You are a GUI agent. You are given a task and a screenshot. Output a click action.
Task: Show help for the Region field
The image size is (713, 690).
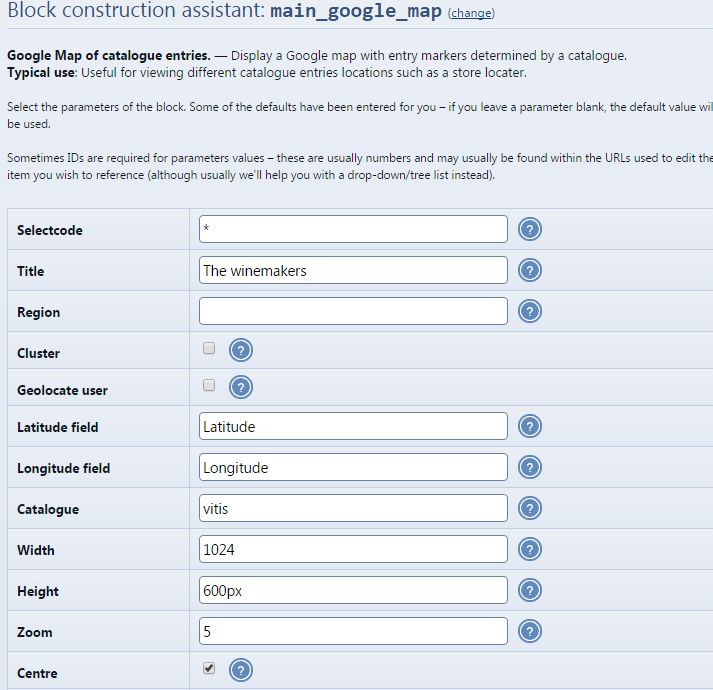pyautogui.click(x=530, y=312)
